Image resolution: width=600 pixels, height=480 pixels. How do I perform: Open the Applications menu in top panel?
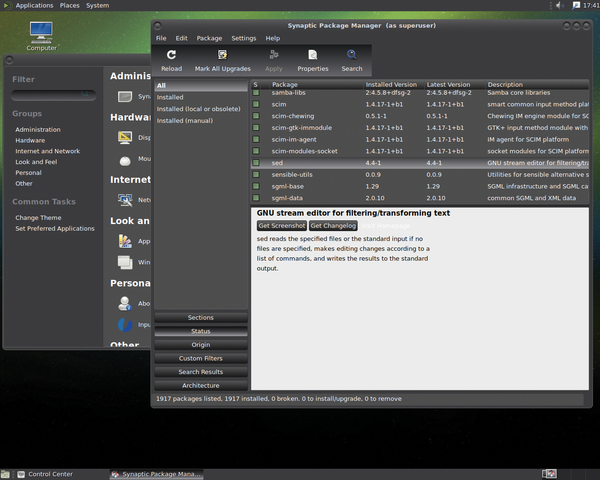coord(34,5)
